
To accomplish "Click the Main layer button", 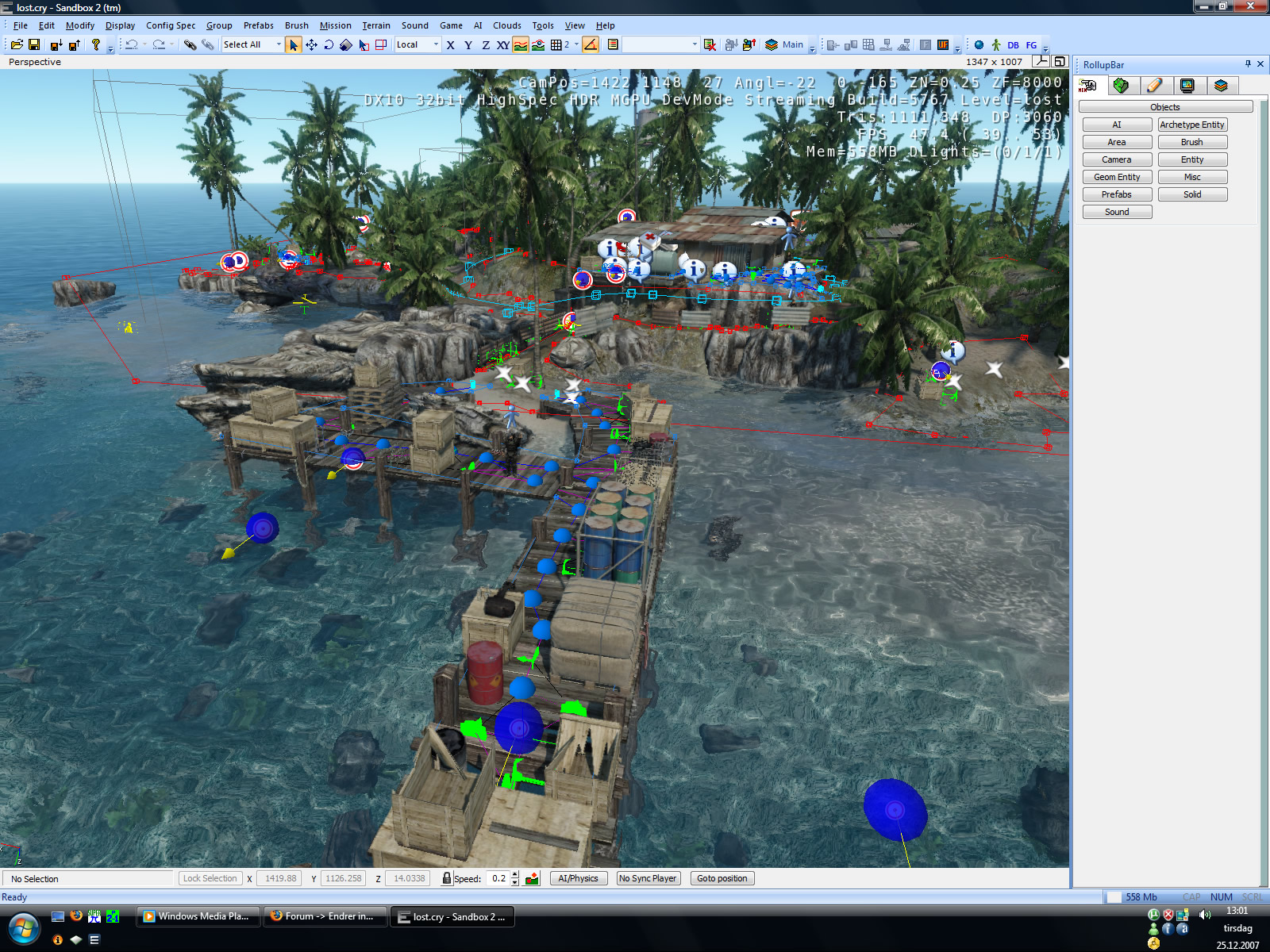I will pos(784,45).
